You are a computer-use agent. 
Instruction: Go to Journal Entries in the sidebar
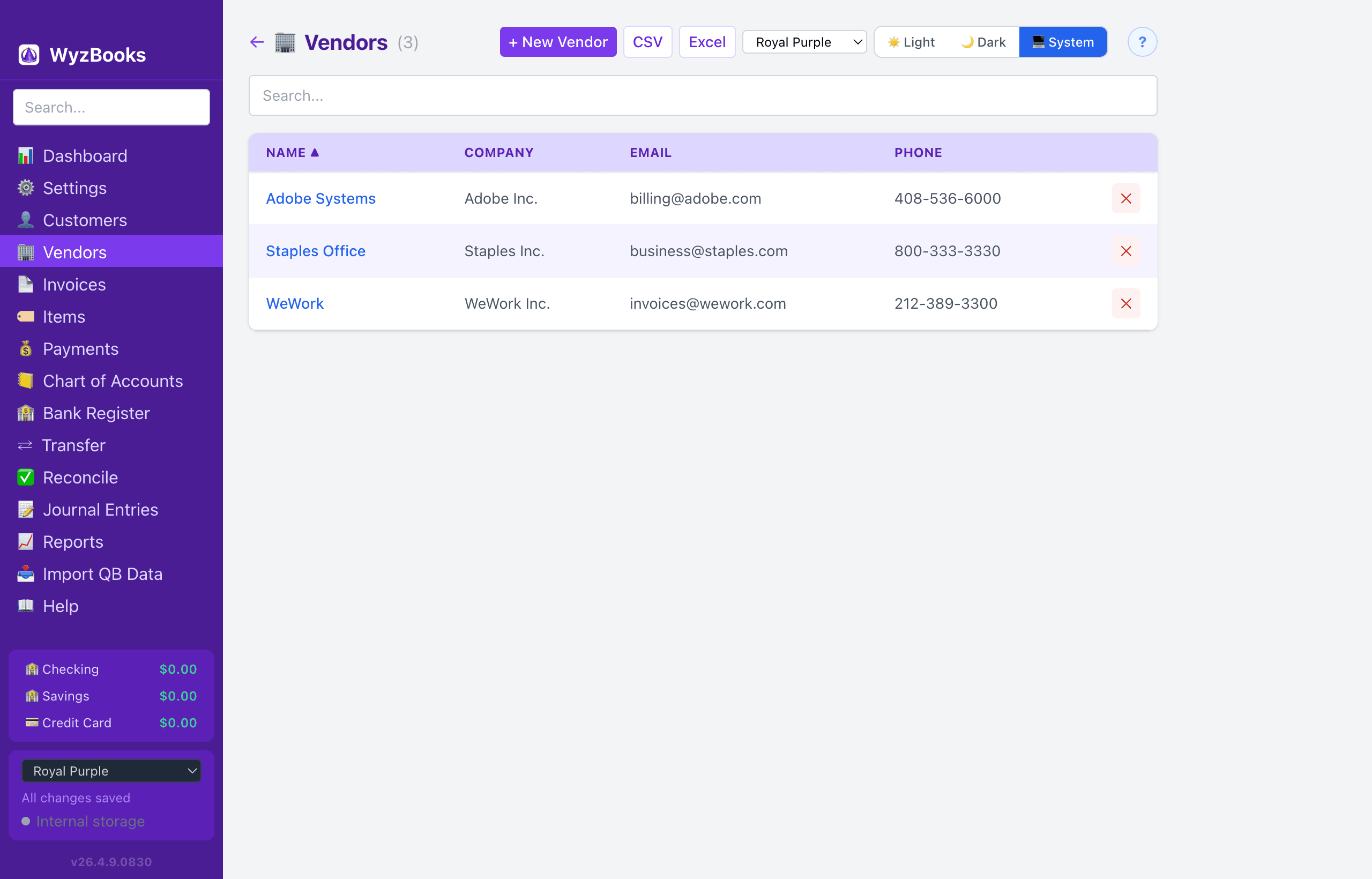click(100, 510)
